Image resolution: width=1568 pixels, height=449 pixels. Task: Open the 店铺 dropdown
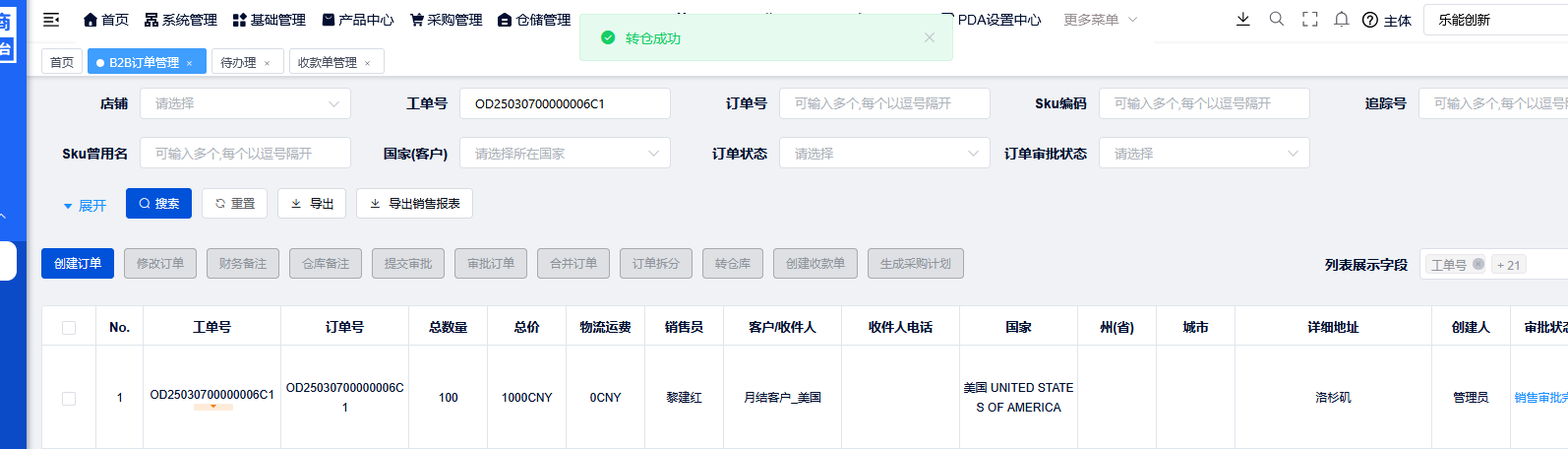pos(245,103)
